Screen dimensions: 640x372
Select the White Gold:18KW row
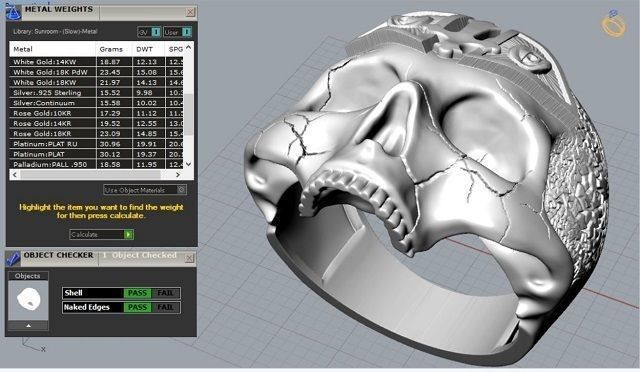96,82
